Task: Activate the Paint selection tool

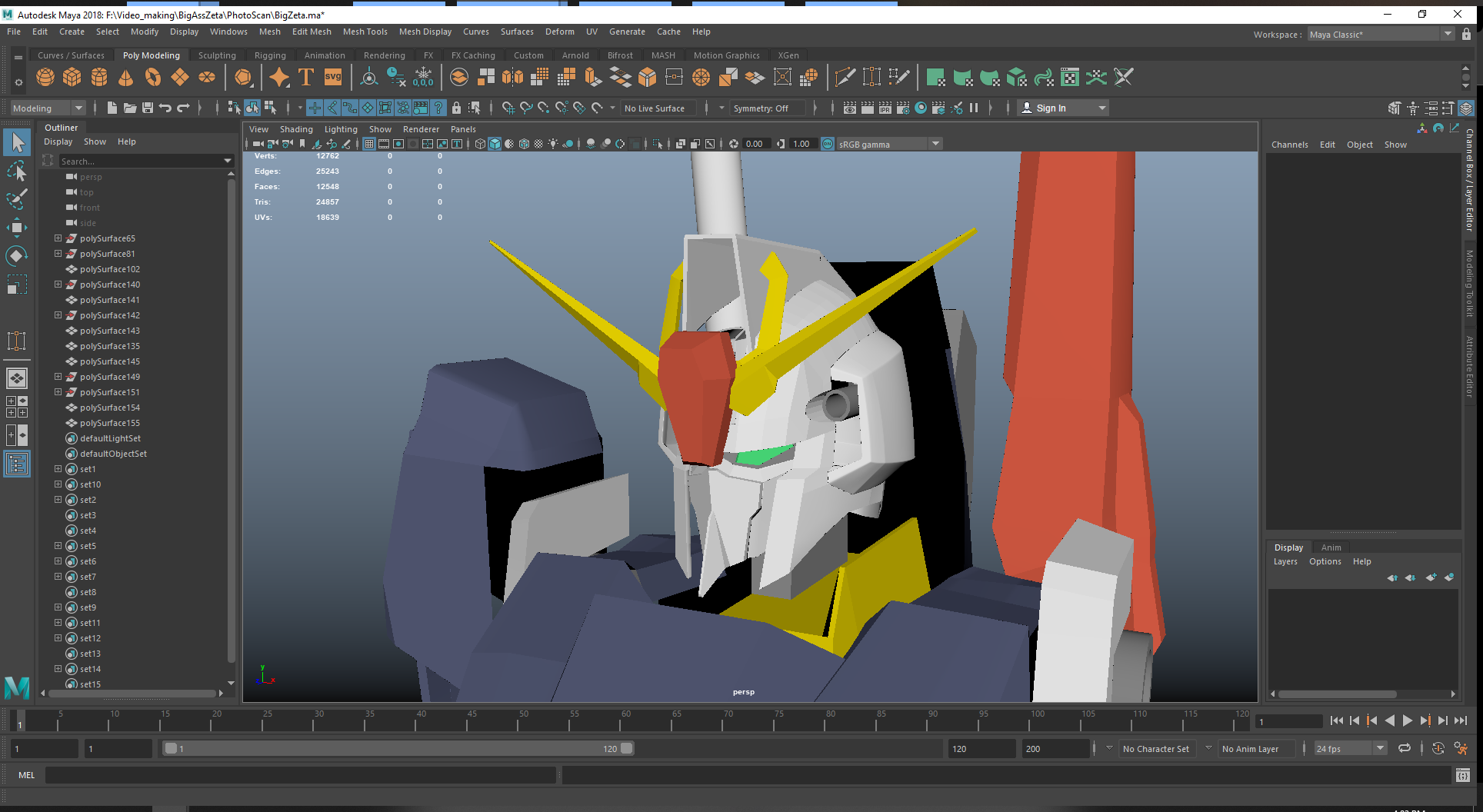Action: click(17, 198)
